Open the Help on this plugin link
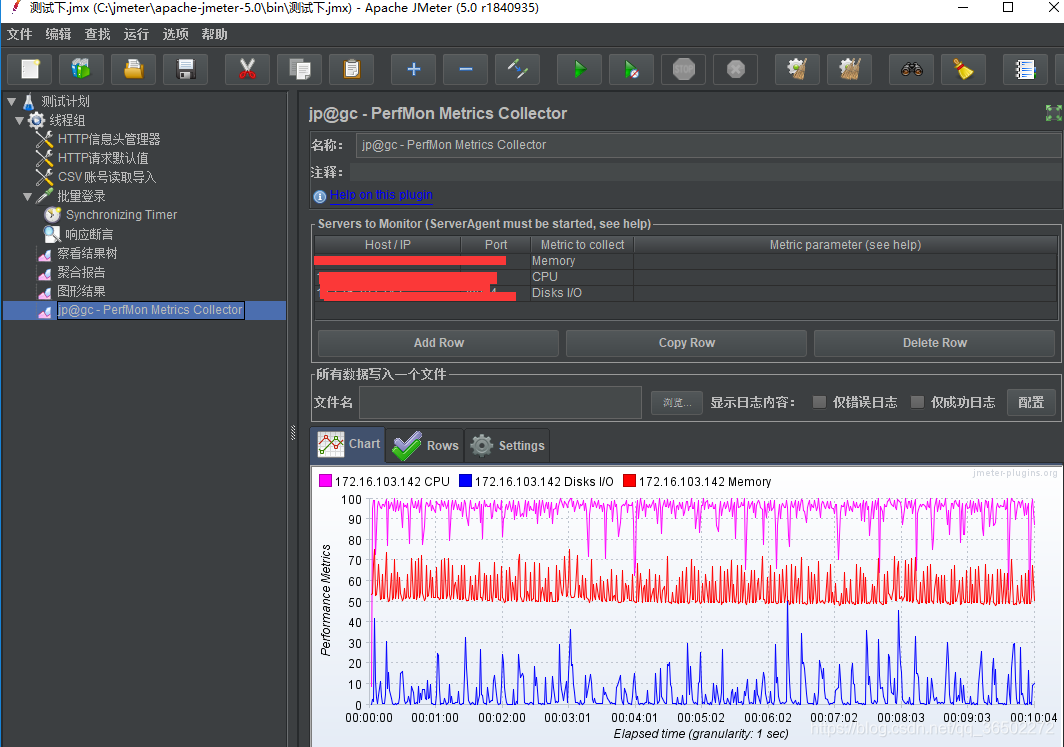Image resolution: width=1064 pixels, height=747 pixels. [381, 195]
